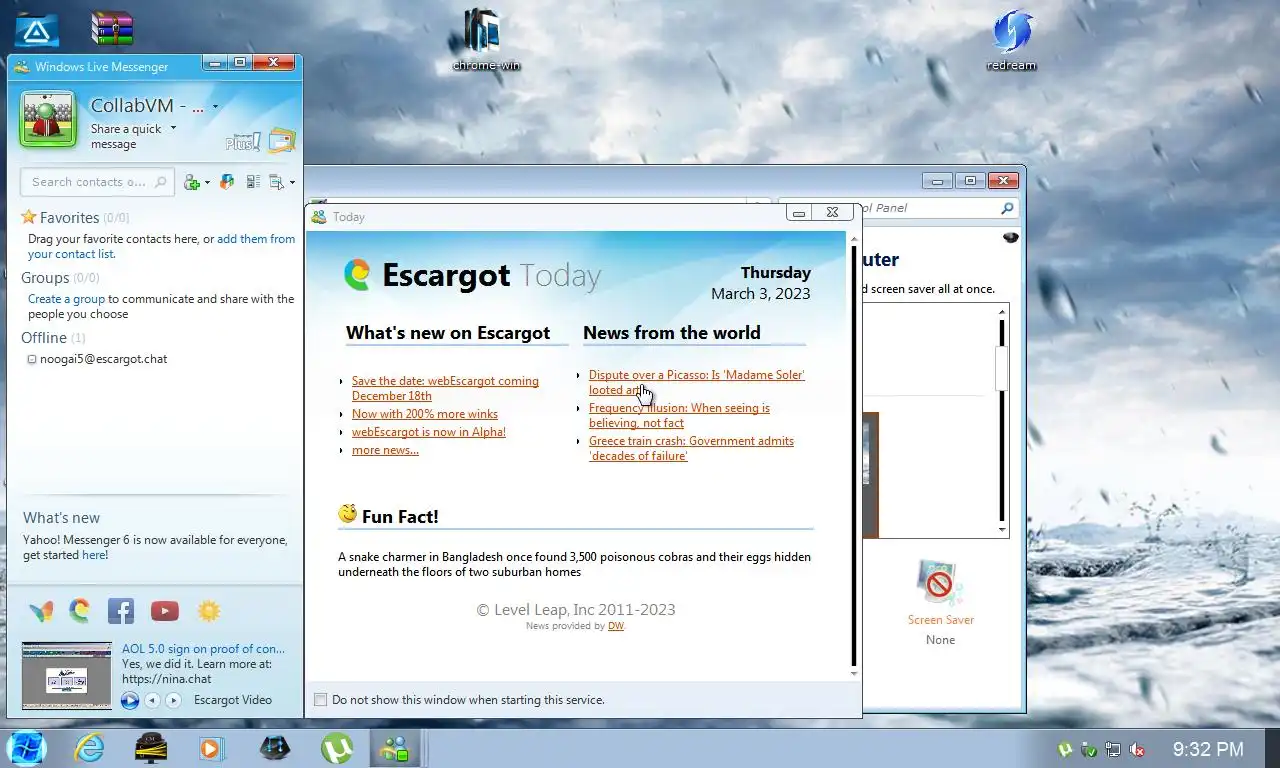Open the Windows Start menu
1280x768 pixels.
(x=26, y=748)
